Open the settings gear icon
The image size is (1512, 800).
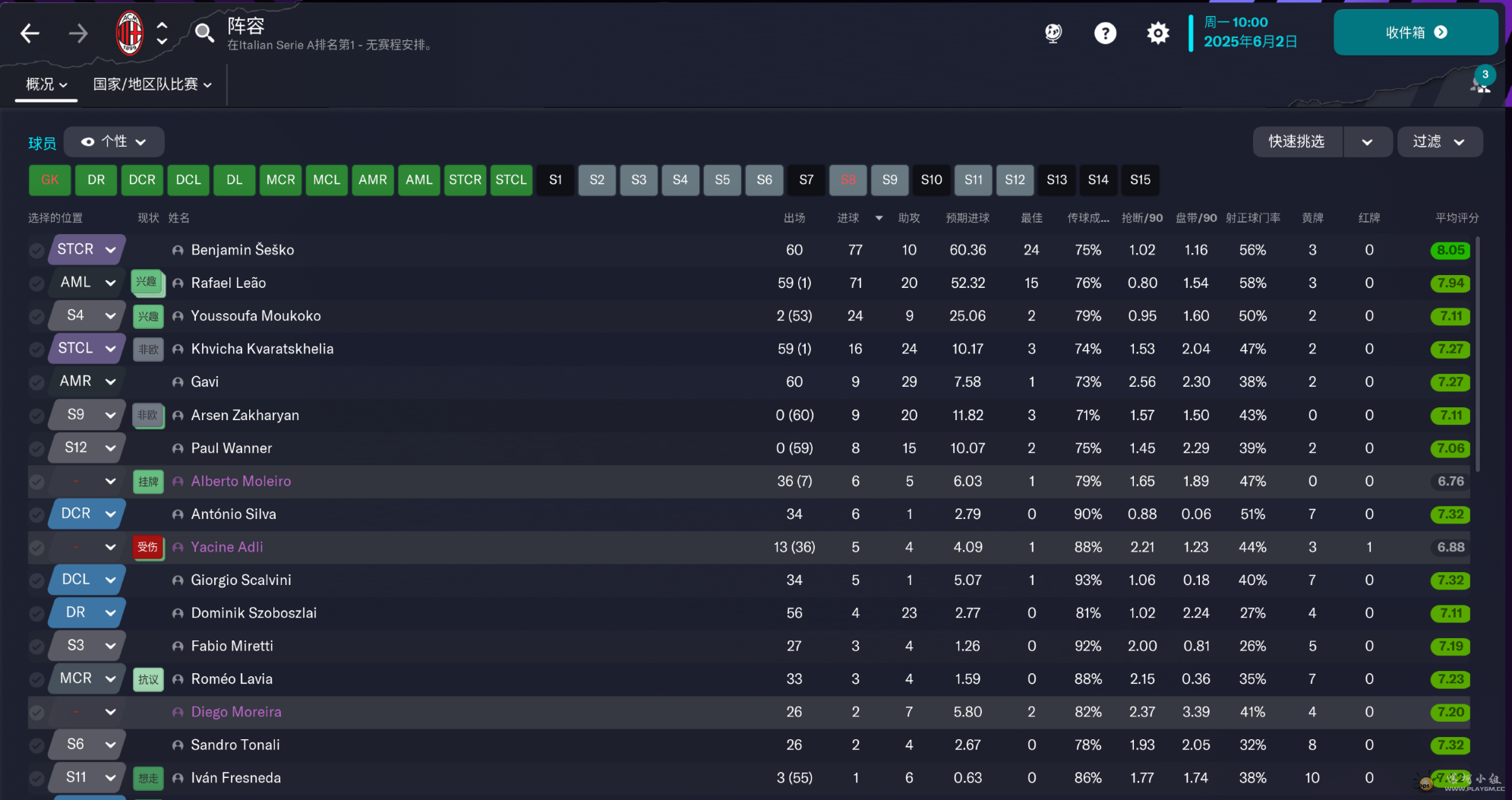click(1157, 33)
